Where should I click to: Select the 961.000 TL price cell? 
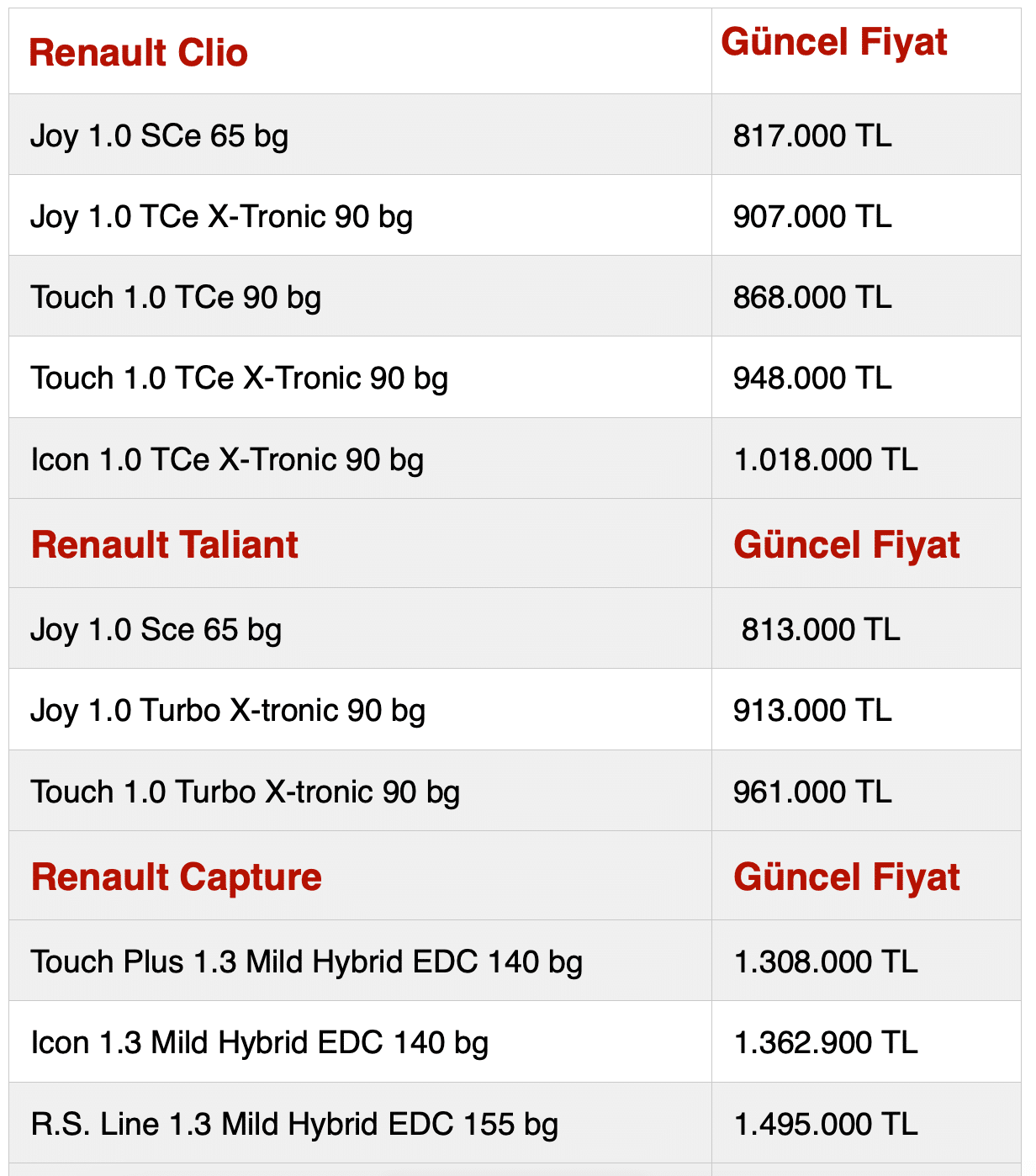tap(812, 792)
